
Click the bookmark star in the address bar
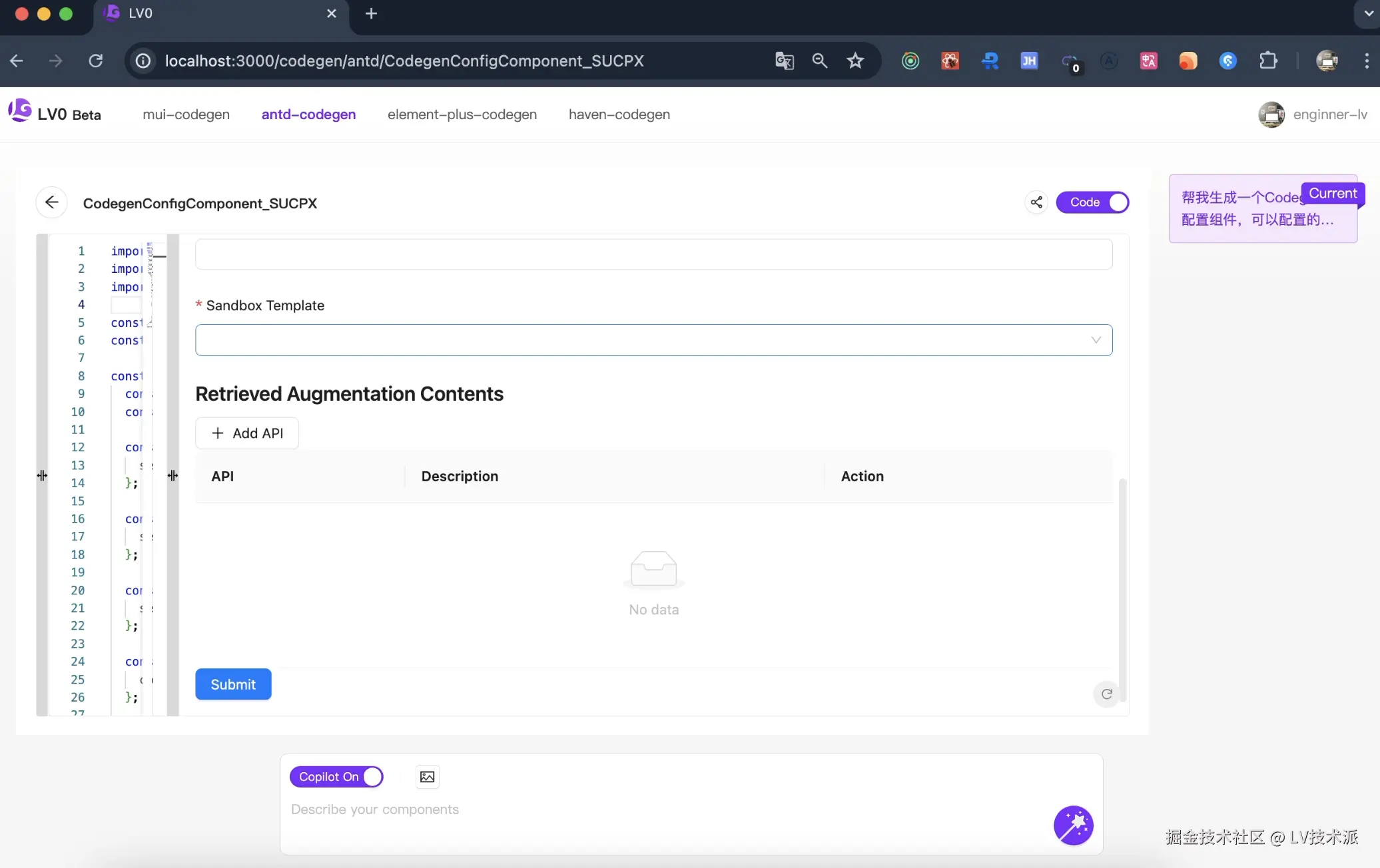[x=855, y=61]
